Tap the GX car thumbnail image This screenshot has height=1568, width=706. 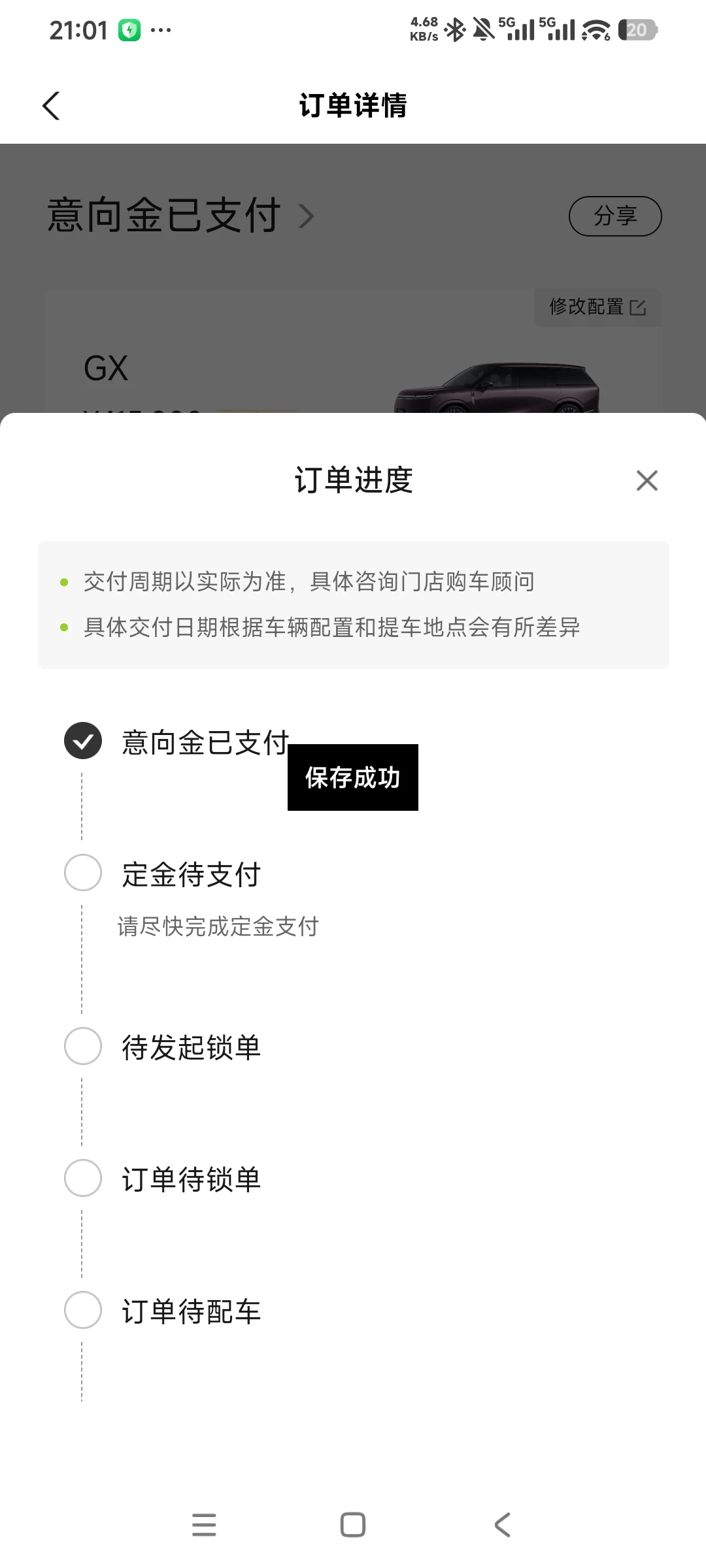(x=497, y=389)
